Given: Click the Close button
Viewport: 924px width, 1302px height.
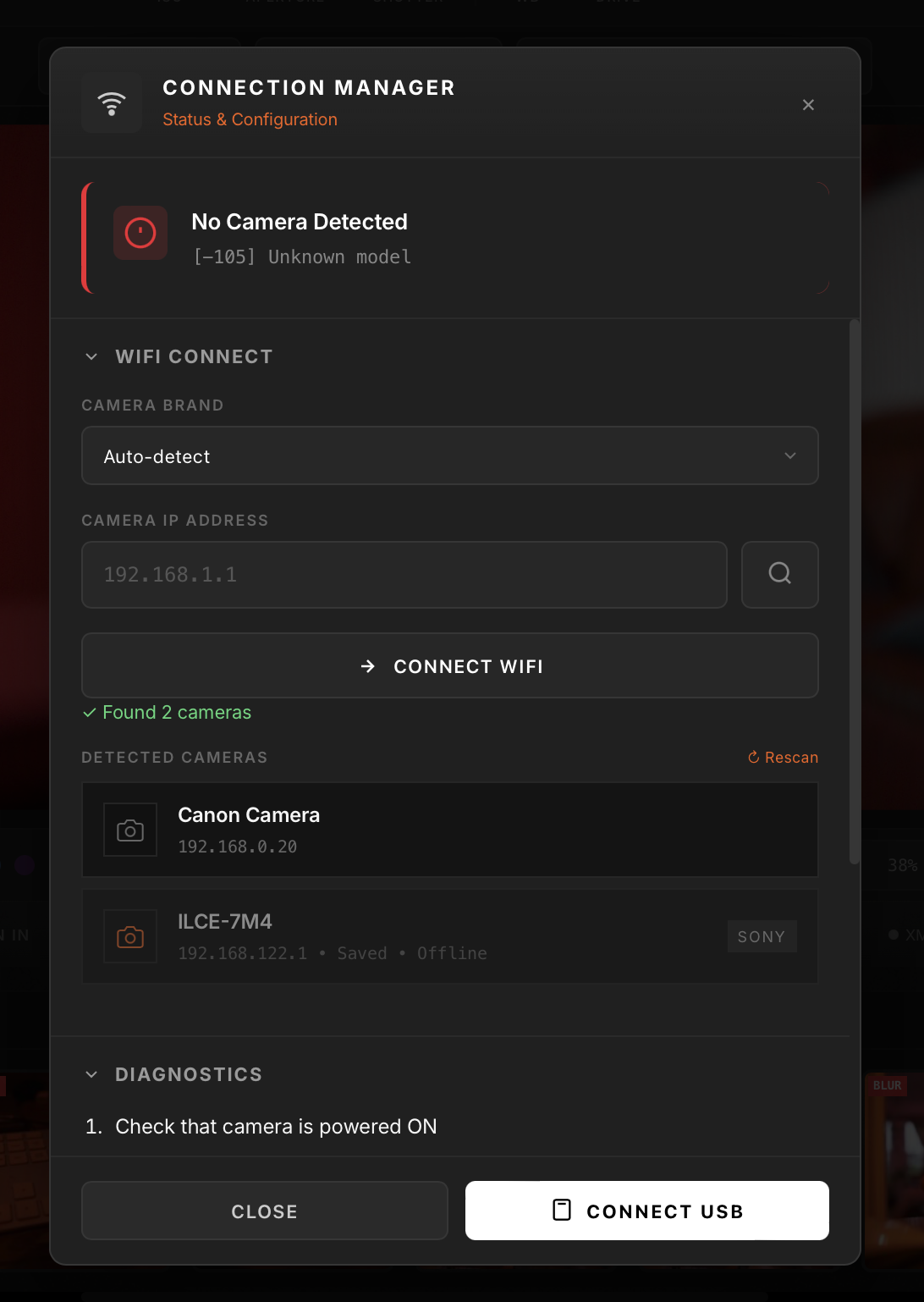Looking at the screenshot, I should (265, 1211).
